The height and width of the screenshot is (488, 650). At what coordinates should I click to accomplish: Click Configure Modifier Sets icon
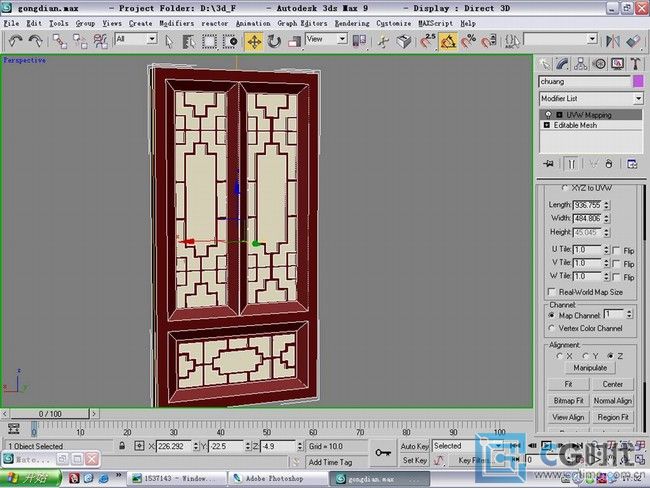click(x=632, y=164)
